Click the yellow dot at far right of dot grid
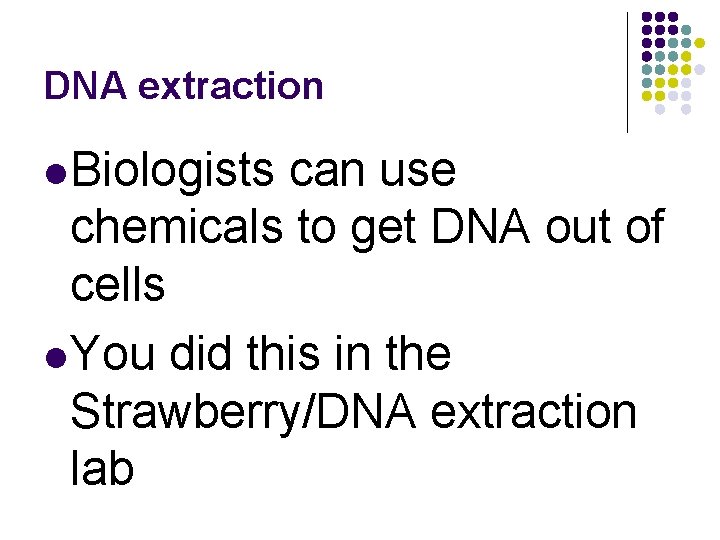The width and height of the screenshot is (720, 540). click(x=699, y=43)
